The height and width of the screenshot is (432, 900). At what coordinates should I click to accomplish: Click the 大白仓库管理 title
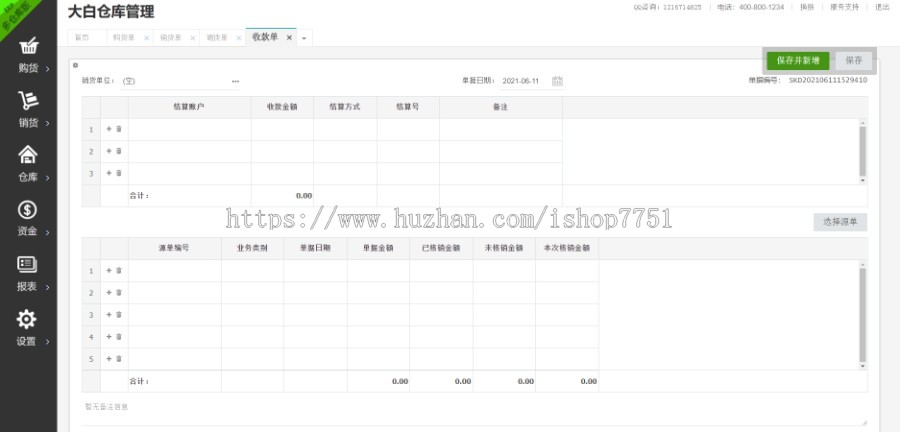(x=111, y=11)
